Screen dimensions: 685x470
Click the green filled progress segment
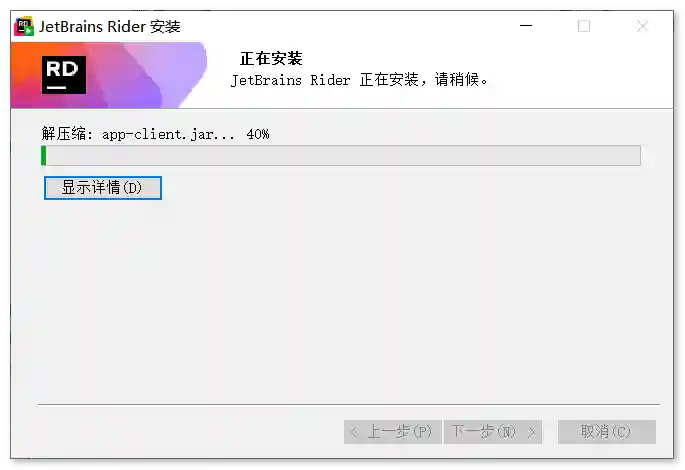coord(44,156)
